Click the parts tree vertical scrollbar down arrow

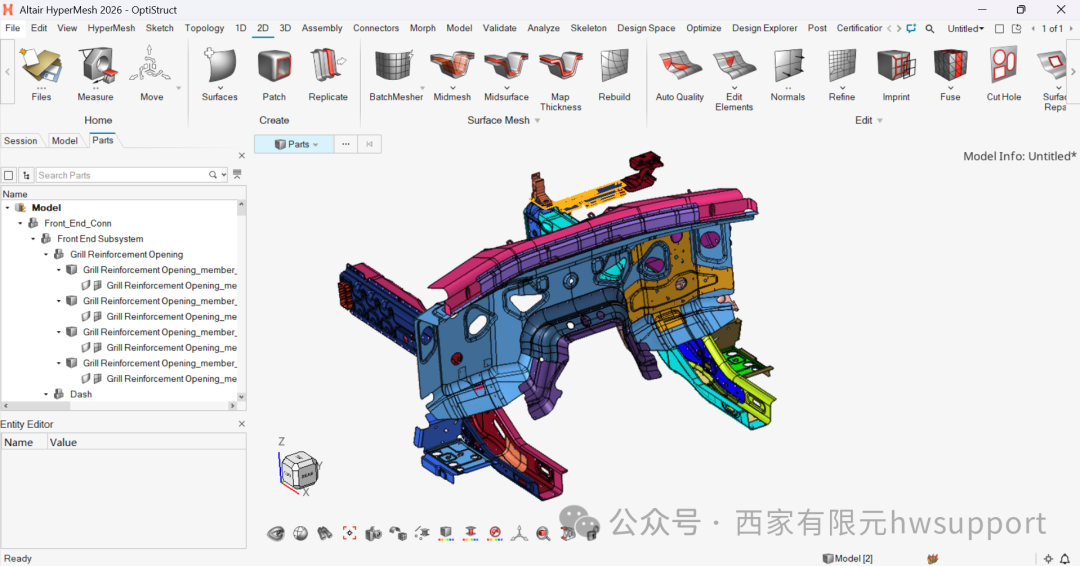[x=241, y=397]
